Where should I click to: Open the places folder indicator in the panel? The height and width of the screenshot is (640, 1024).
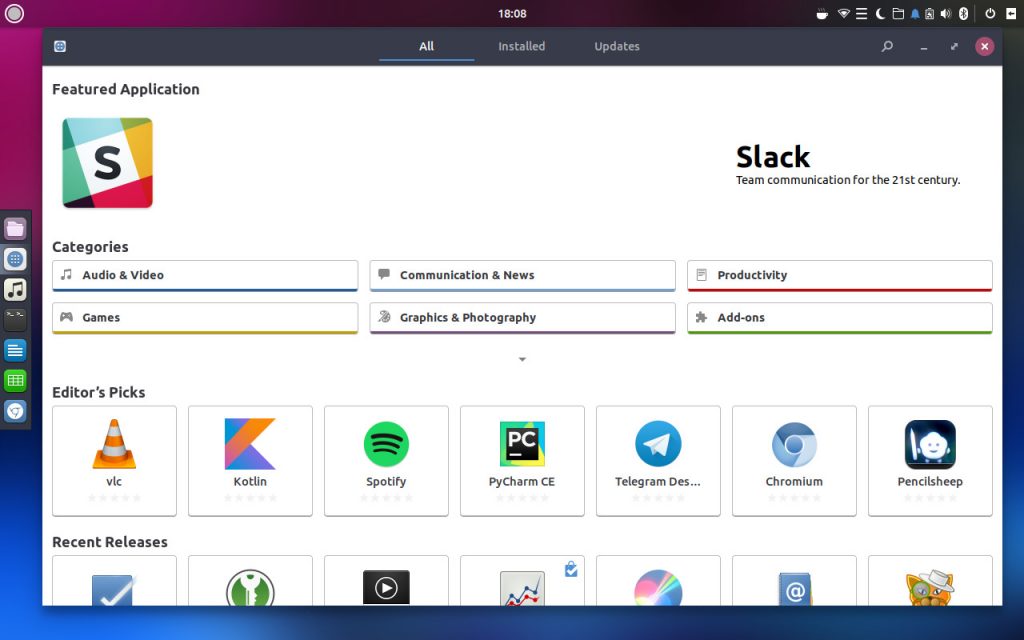(x=898, y=14)
